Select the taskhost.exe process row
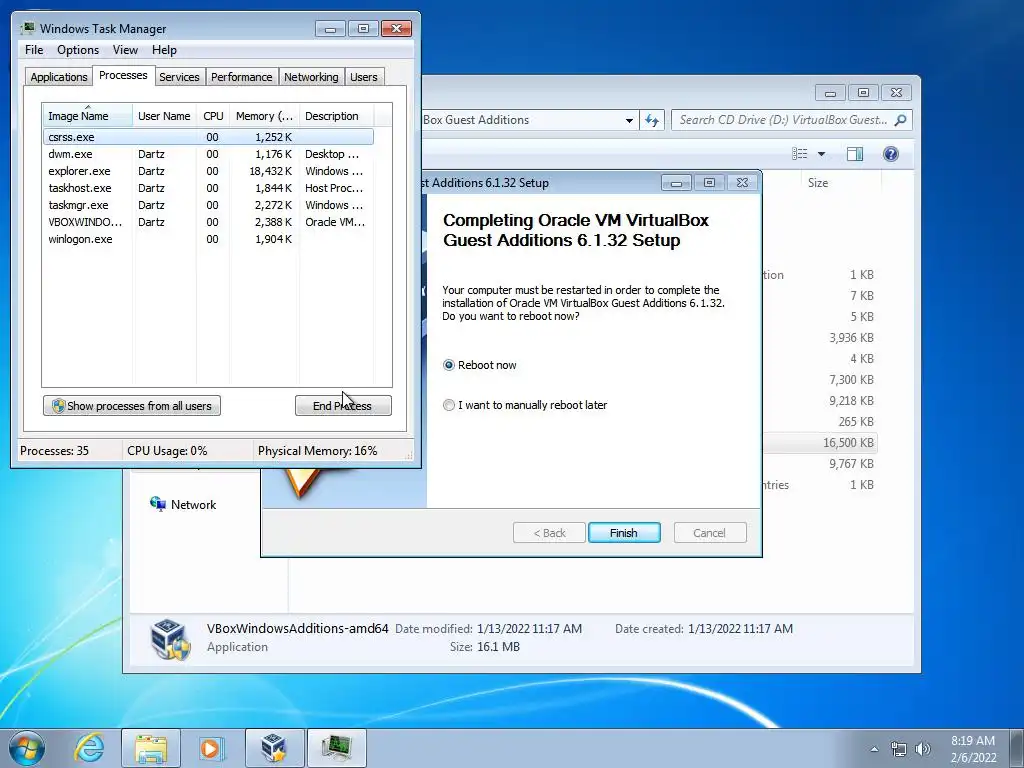The image size is (1024, 768). [x=208, y=188]
